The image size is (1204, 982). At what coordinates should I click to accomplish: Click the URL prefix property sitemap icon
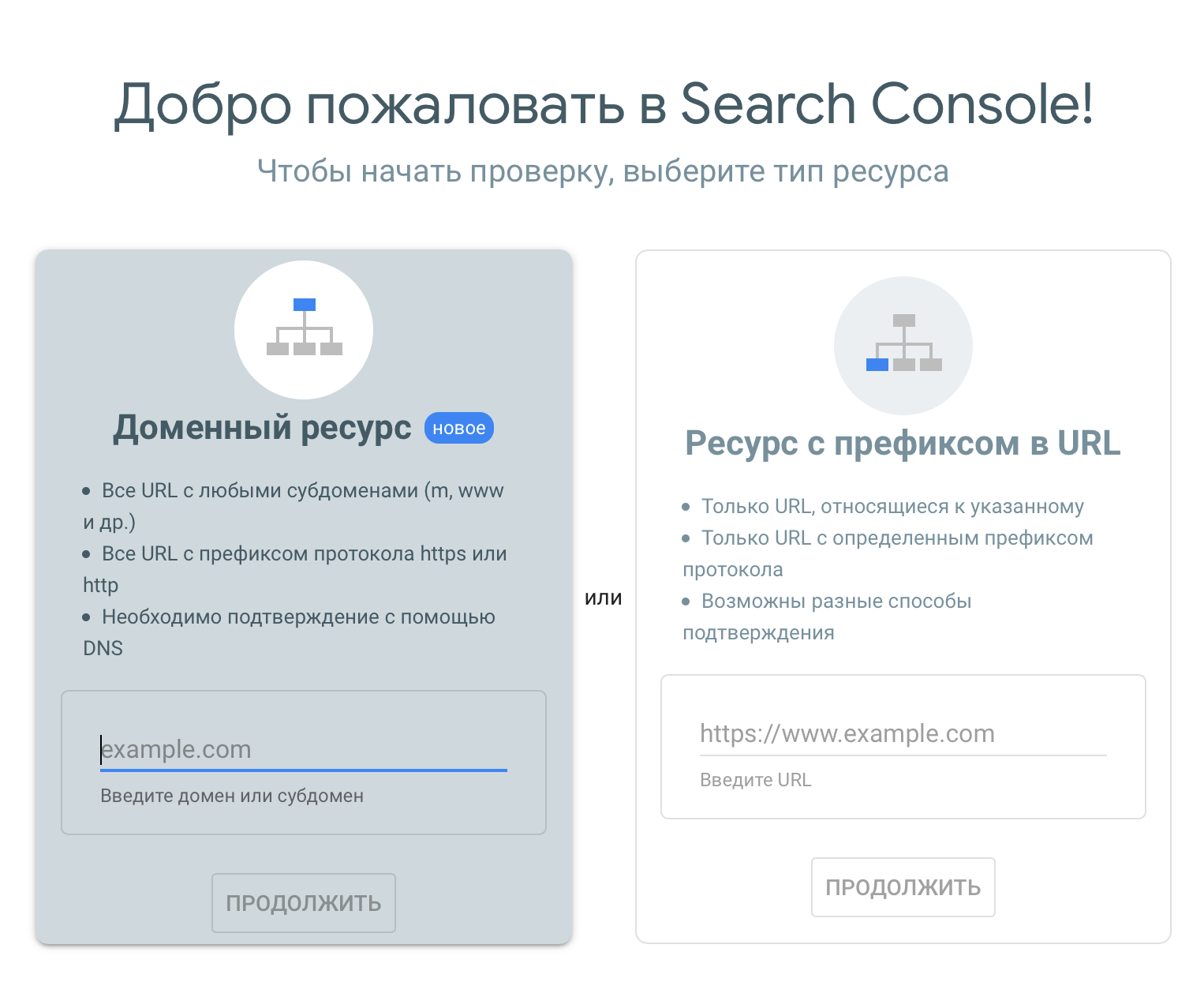click(903, 345)
